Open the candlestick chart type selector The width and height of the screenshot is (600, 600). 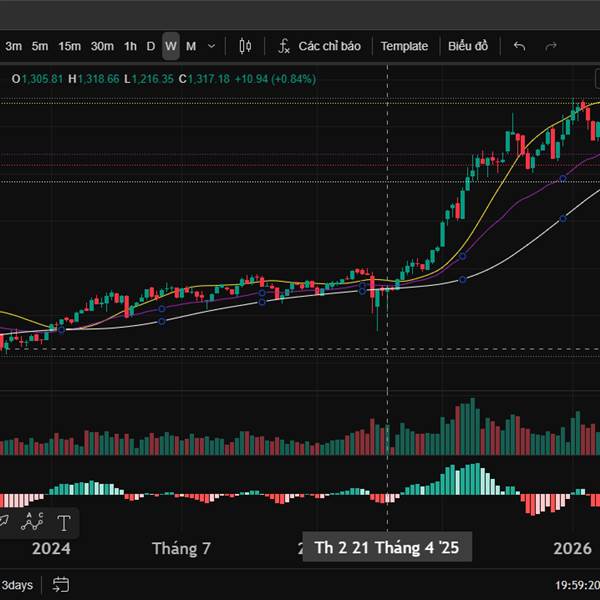245,46
